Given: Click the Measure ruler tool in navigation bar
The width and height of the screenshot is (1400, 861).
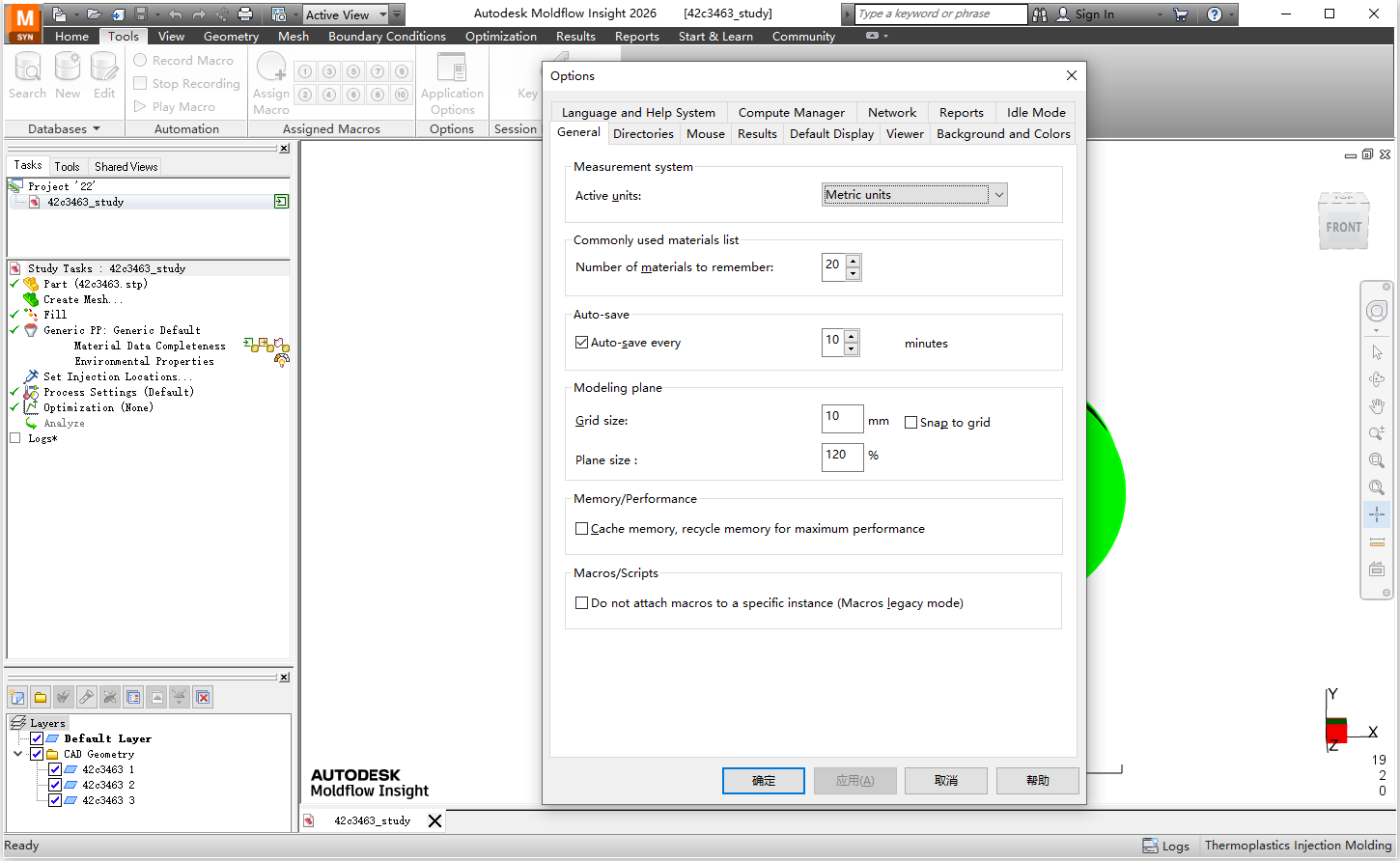Looking at the screenshot, I should (x=1377, y=542).
